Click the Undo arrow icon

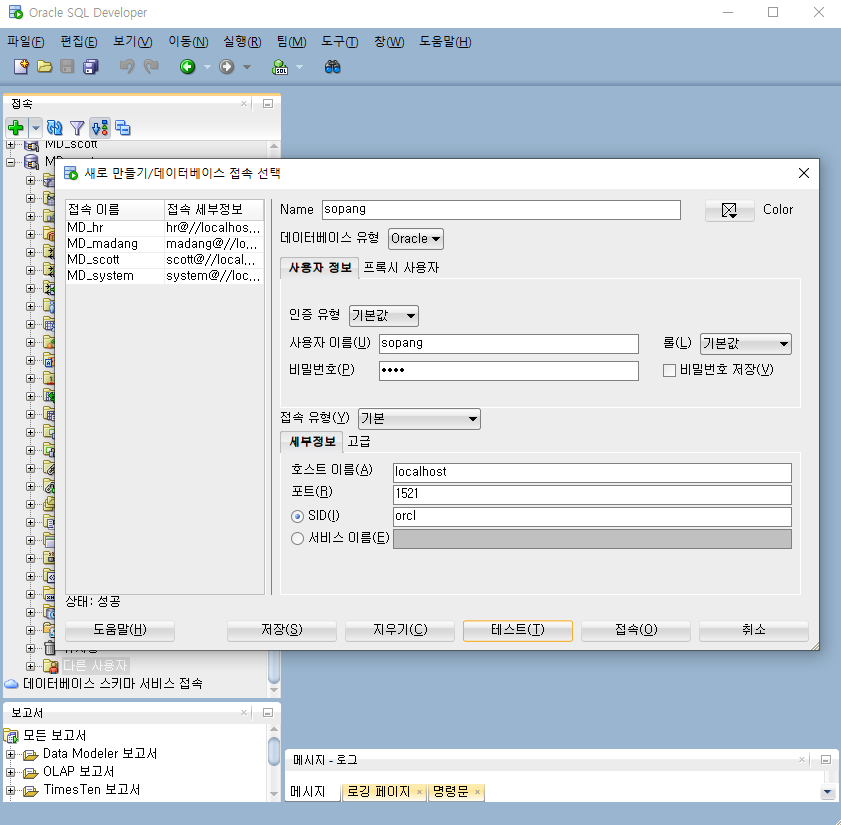tap(127, 67)
